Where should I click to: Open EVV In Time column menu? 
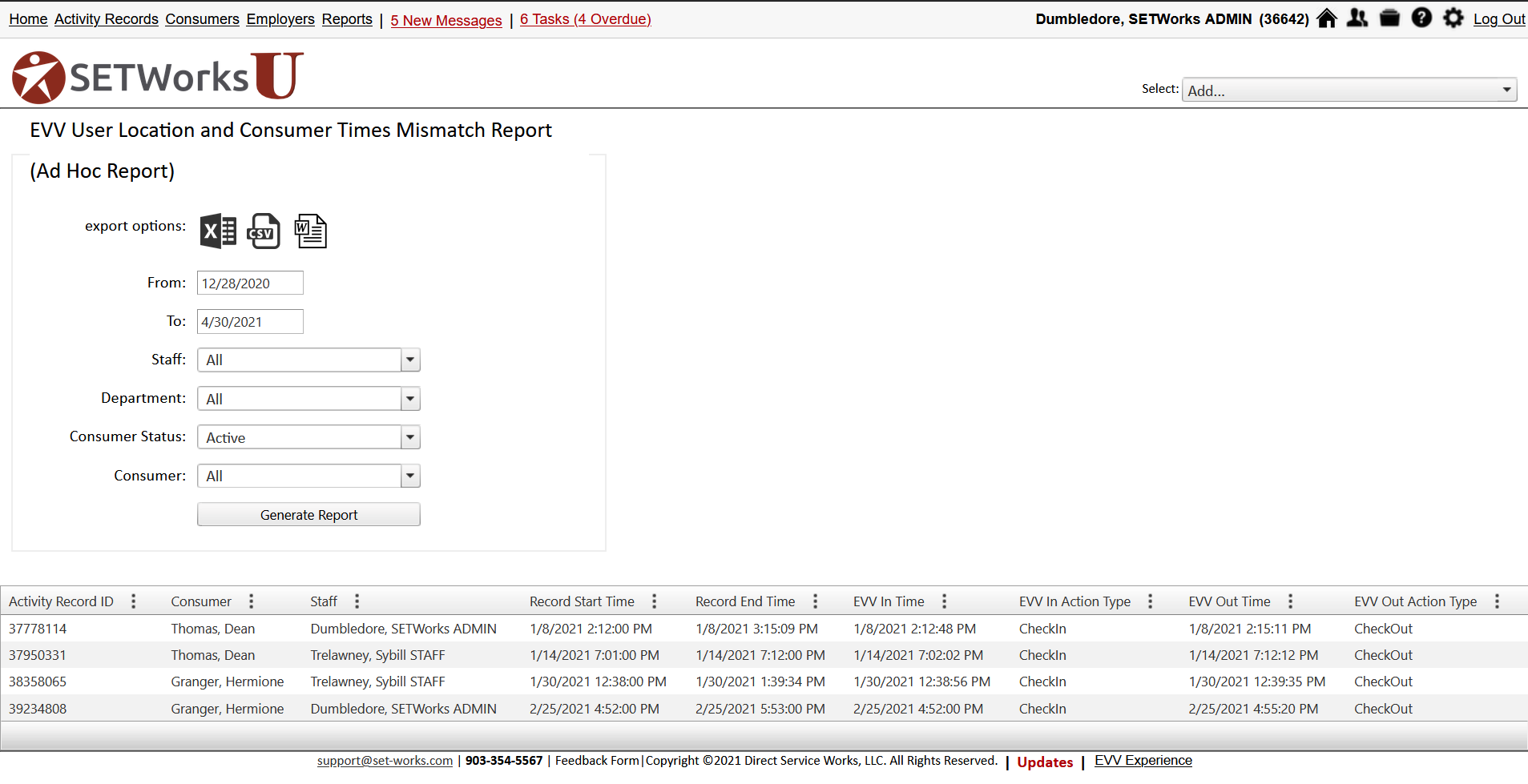pyautogui.click(x=945, y=601)
